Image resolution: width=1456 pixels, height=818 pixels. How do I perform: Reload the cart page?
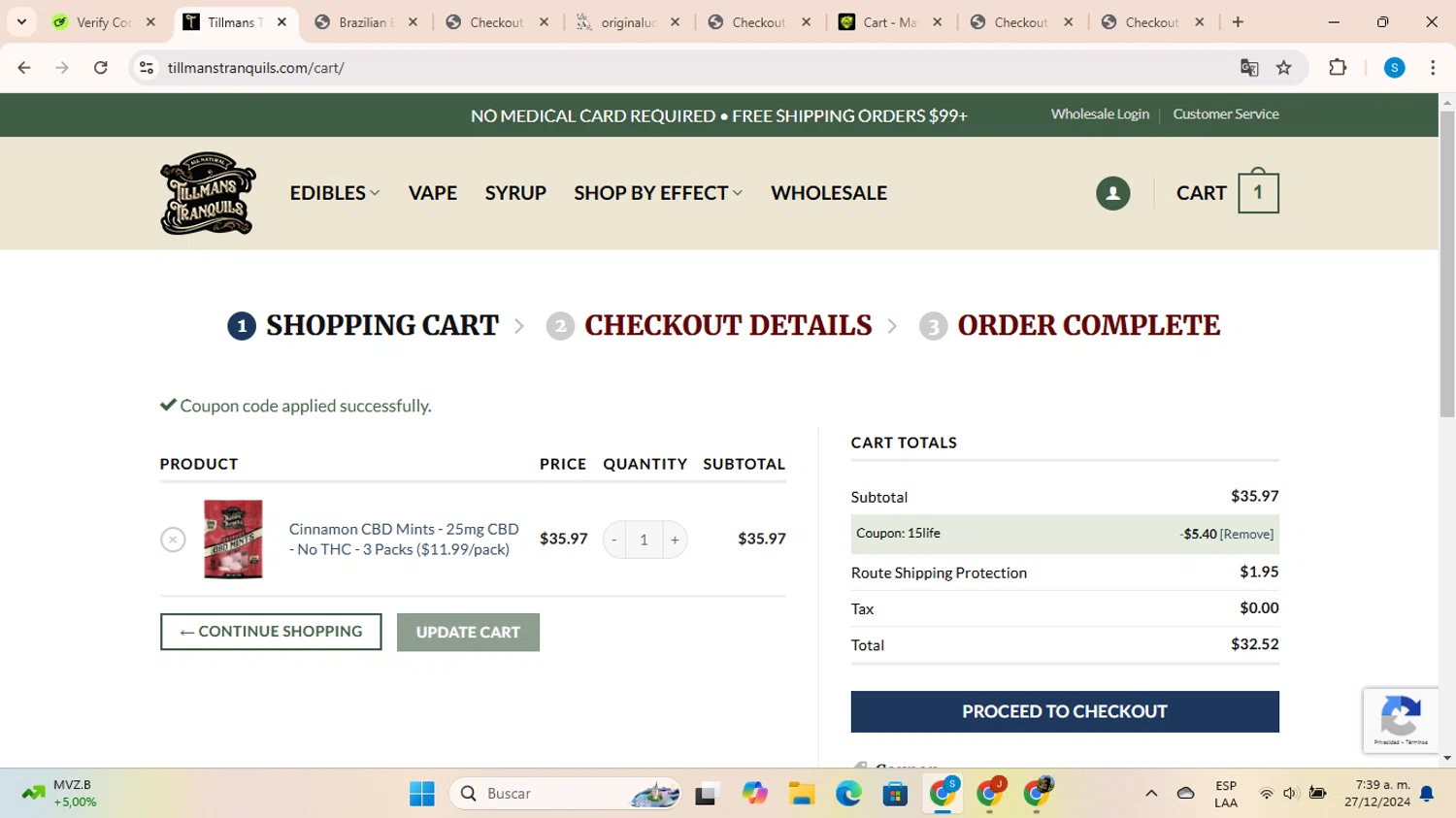pos(101,68)
